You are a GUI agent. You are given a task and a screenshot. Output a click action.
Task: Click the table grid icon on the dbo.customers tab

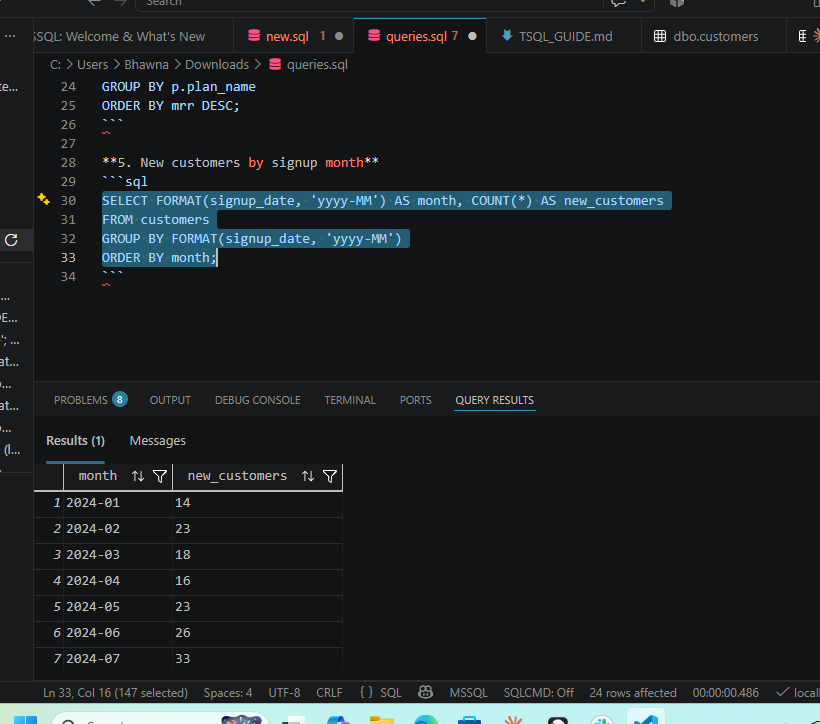(x=660, y=36)
